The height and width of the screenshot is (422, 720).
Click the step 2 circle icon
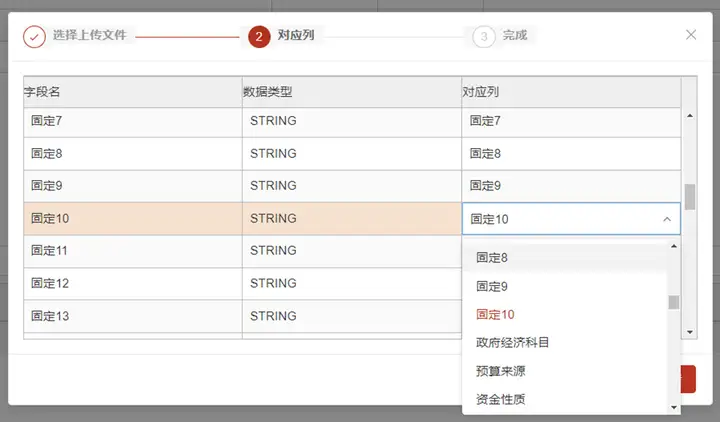(x=259, y=37)
